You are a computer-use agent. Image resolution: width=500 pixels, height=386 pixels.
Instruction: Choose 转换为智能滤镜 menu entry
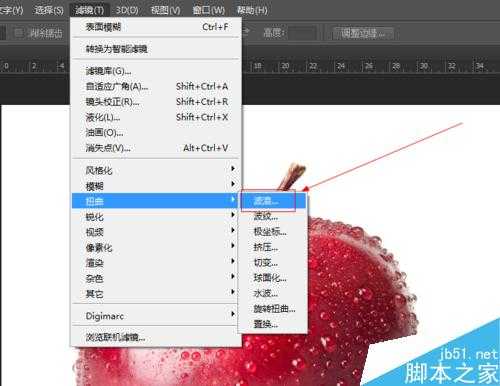coord(156,49)
